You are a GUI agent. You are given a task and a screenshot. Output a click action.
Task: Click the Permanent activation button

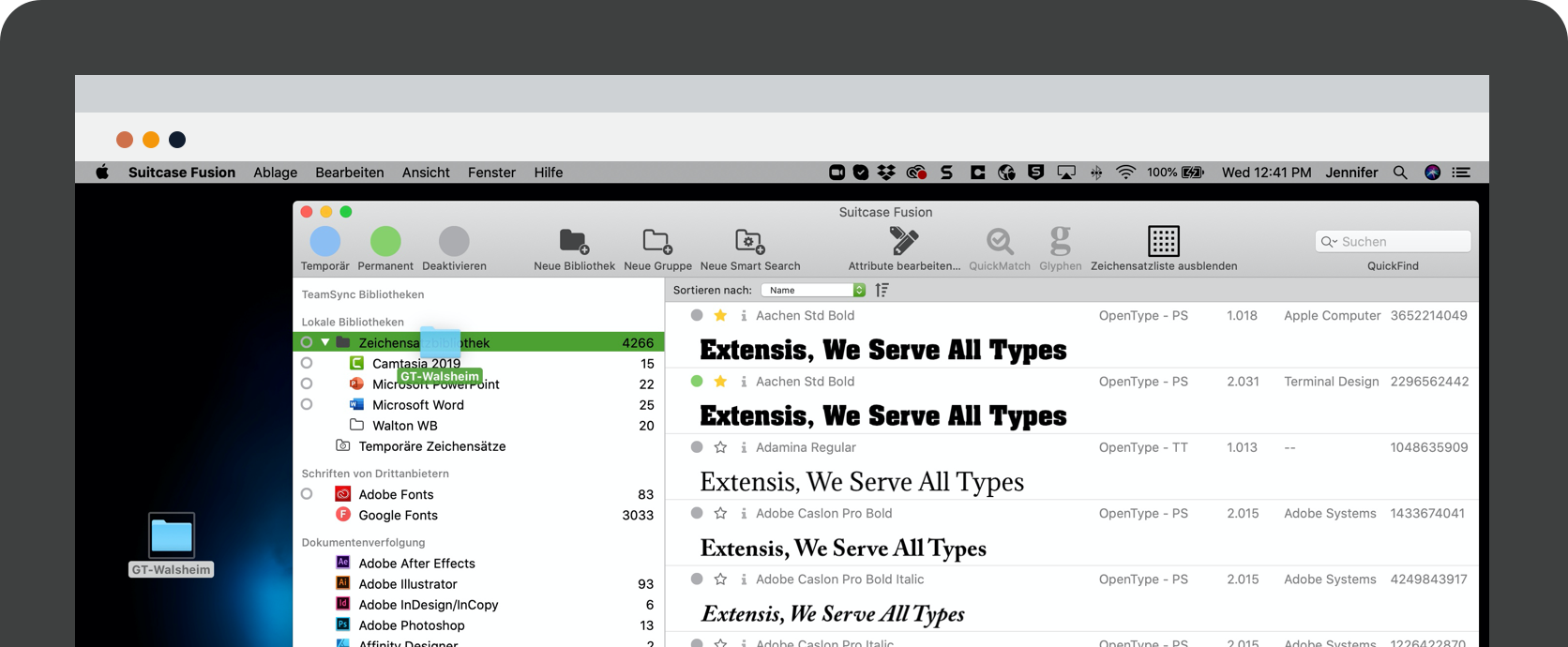click(x=385, y=241)
